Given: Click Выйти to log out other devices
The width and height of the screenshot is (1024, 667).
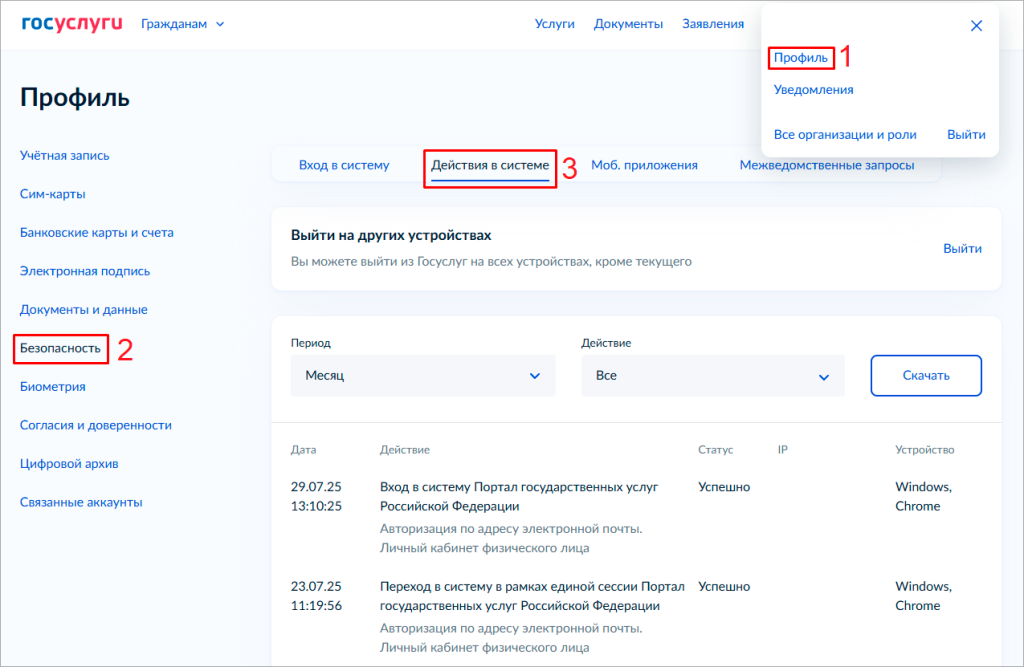Looking at the screenshot, I should click(x=962, y=248).
